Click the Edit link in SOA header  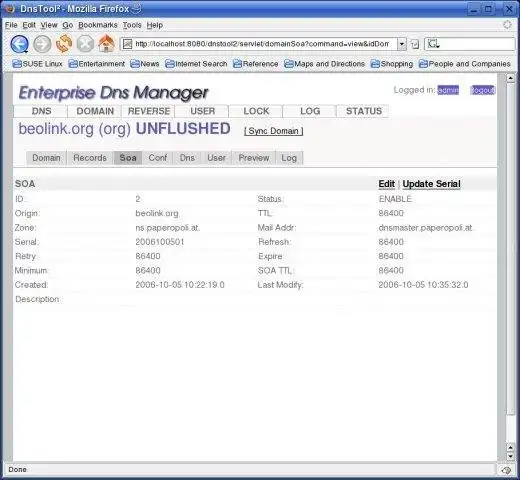coord(387,184)
